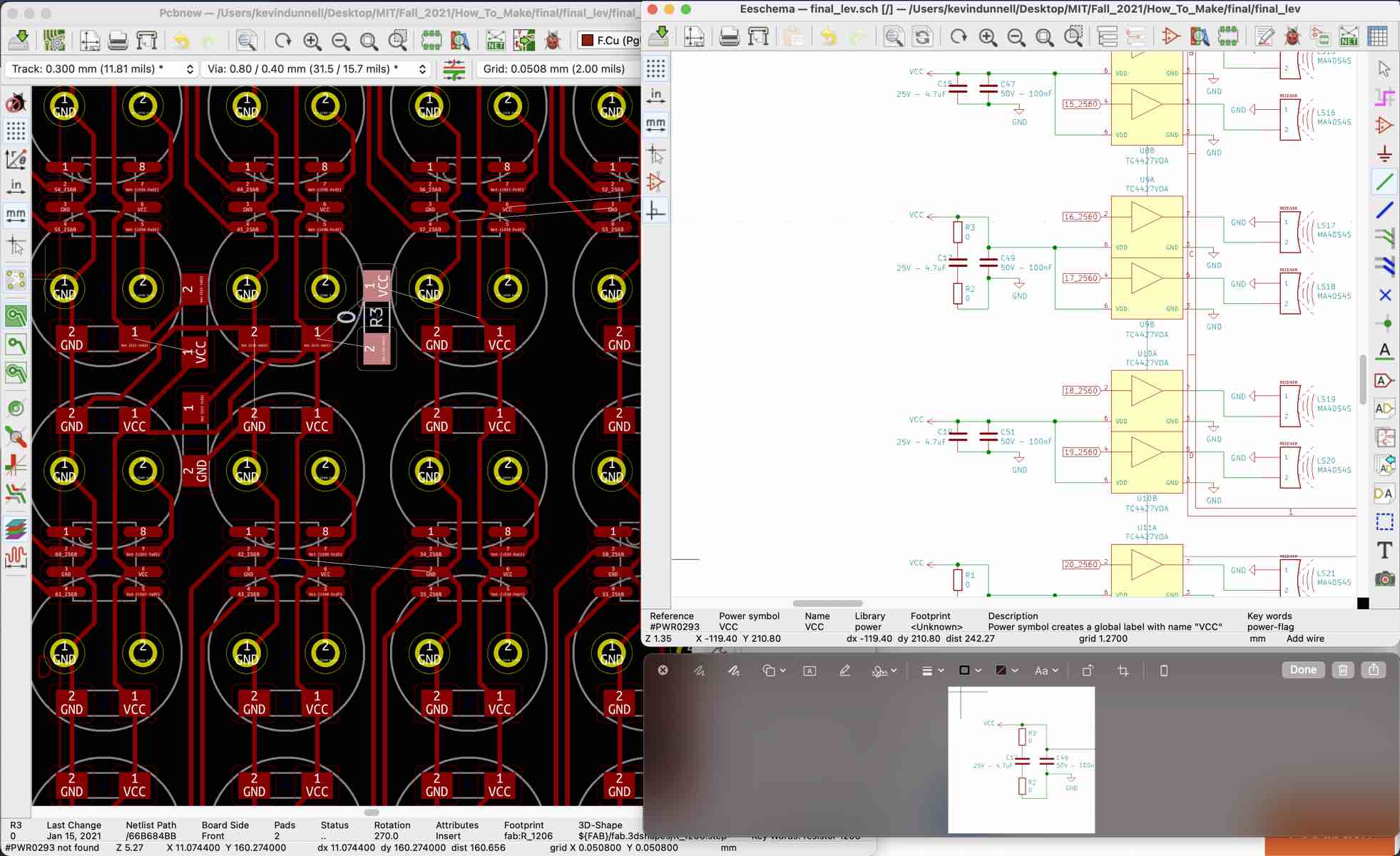Open the Track width dropdown in Pcbnew
Screen dimensions: 1400x856
pyautogui.click(x=189, y=68)
